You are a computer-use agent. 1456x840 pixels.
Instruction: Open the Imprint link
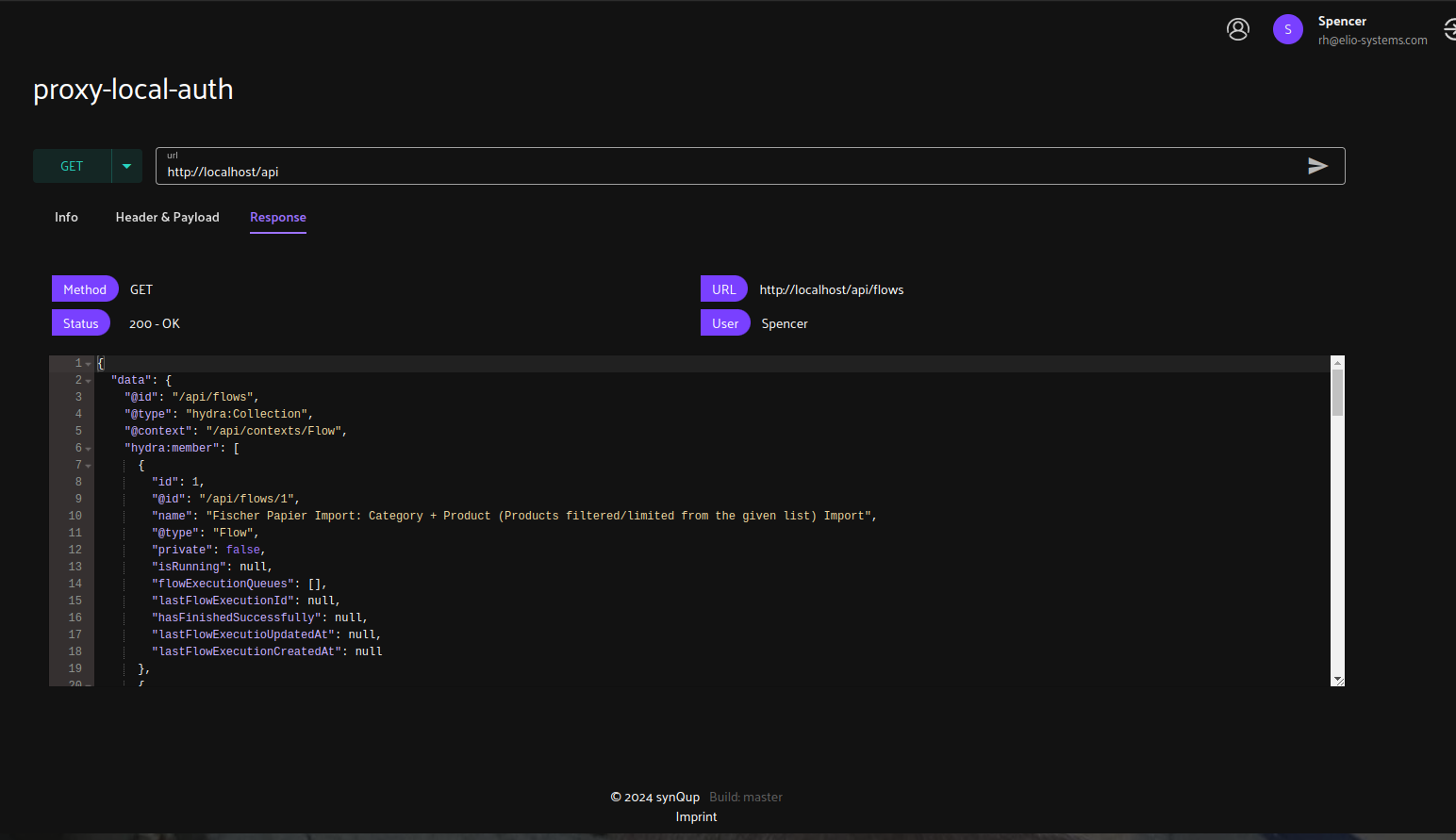[x=696, y=816]
